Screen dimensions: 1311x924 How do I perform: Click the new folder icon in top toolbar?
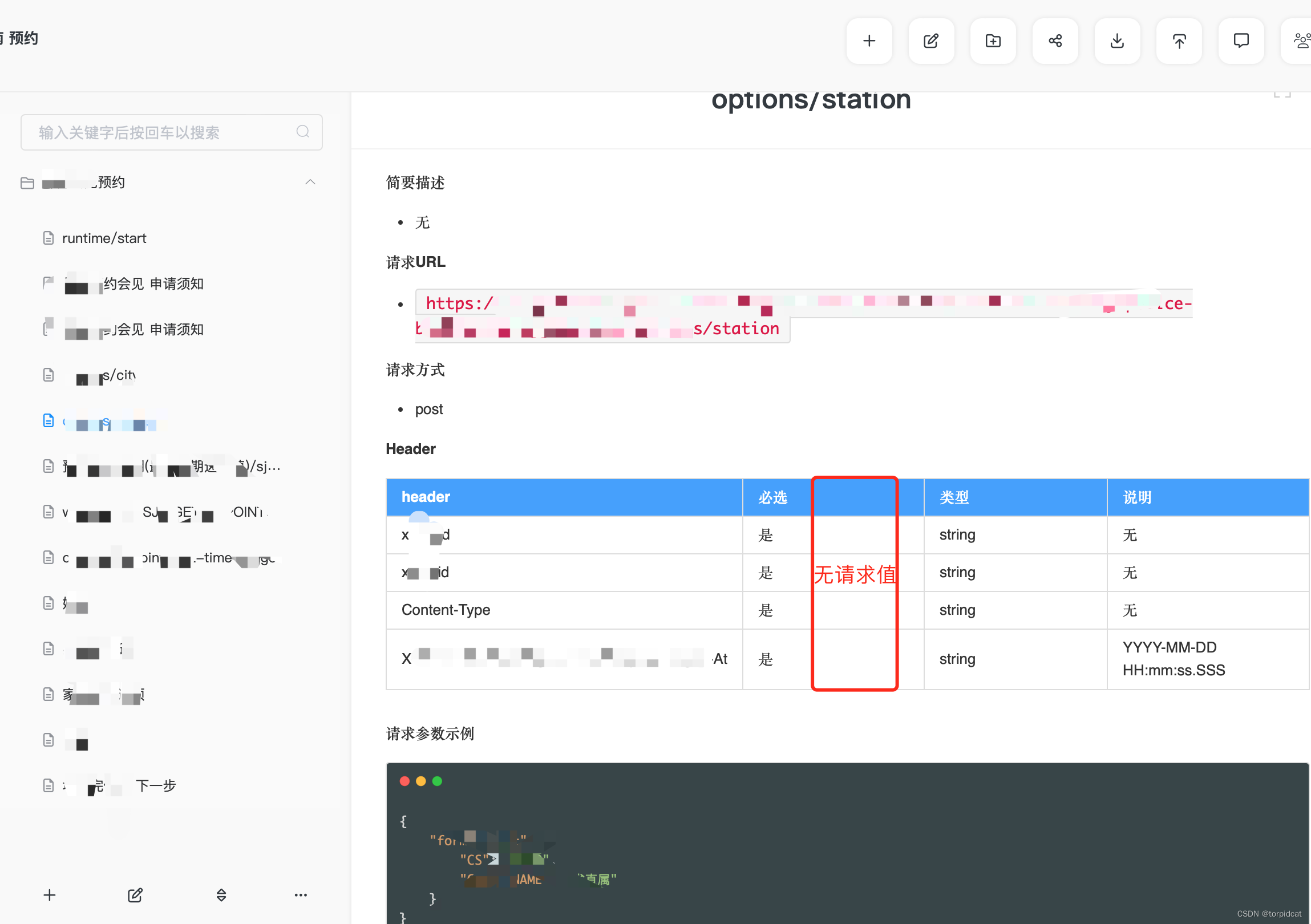click(993, 41)
